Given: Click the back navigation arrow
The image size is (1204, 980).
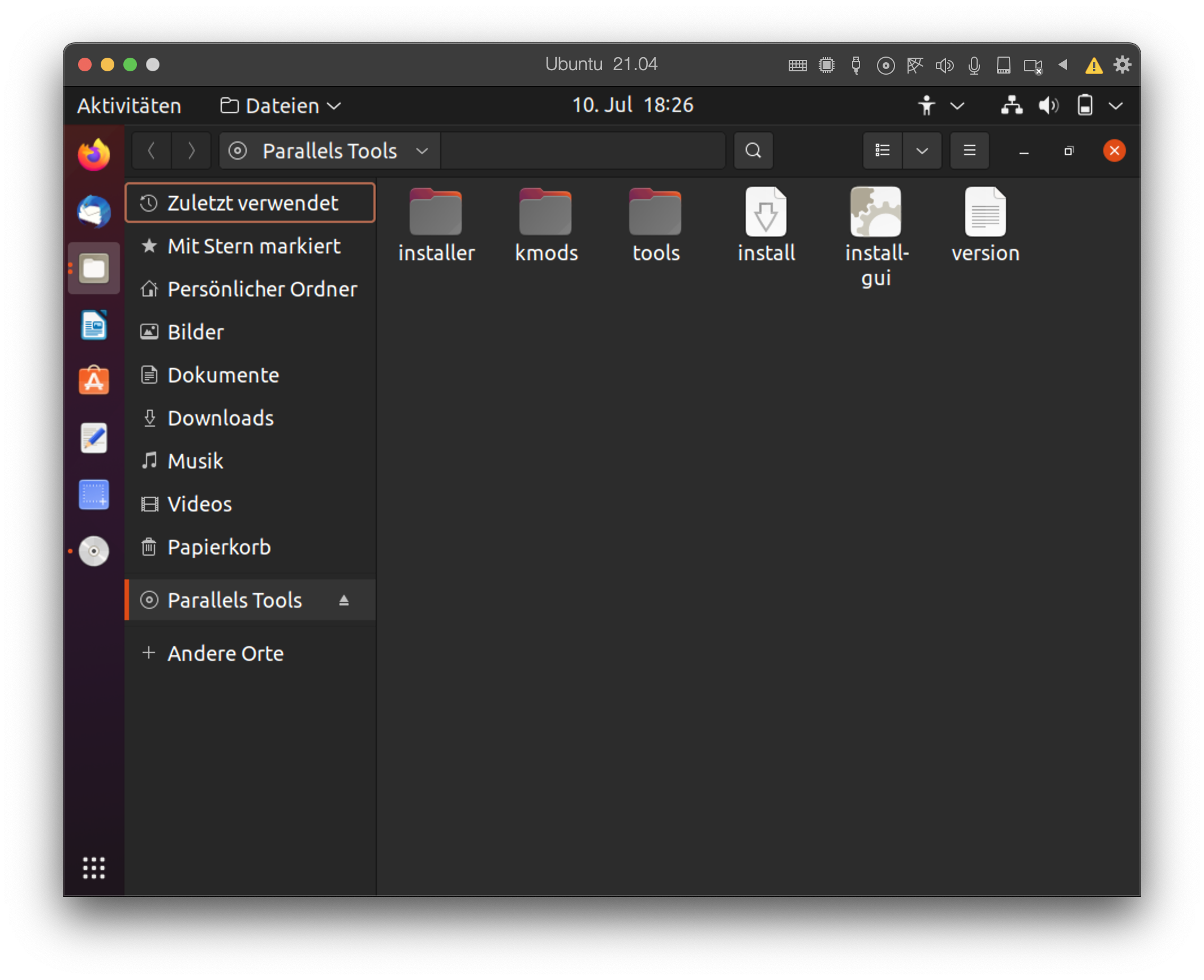Looking at the screenshot, I should (152, 151).
